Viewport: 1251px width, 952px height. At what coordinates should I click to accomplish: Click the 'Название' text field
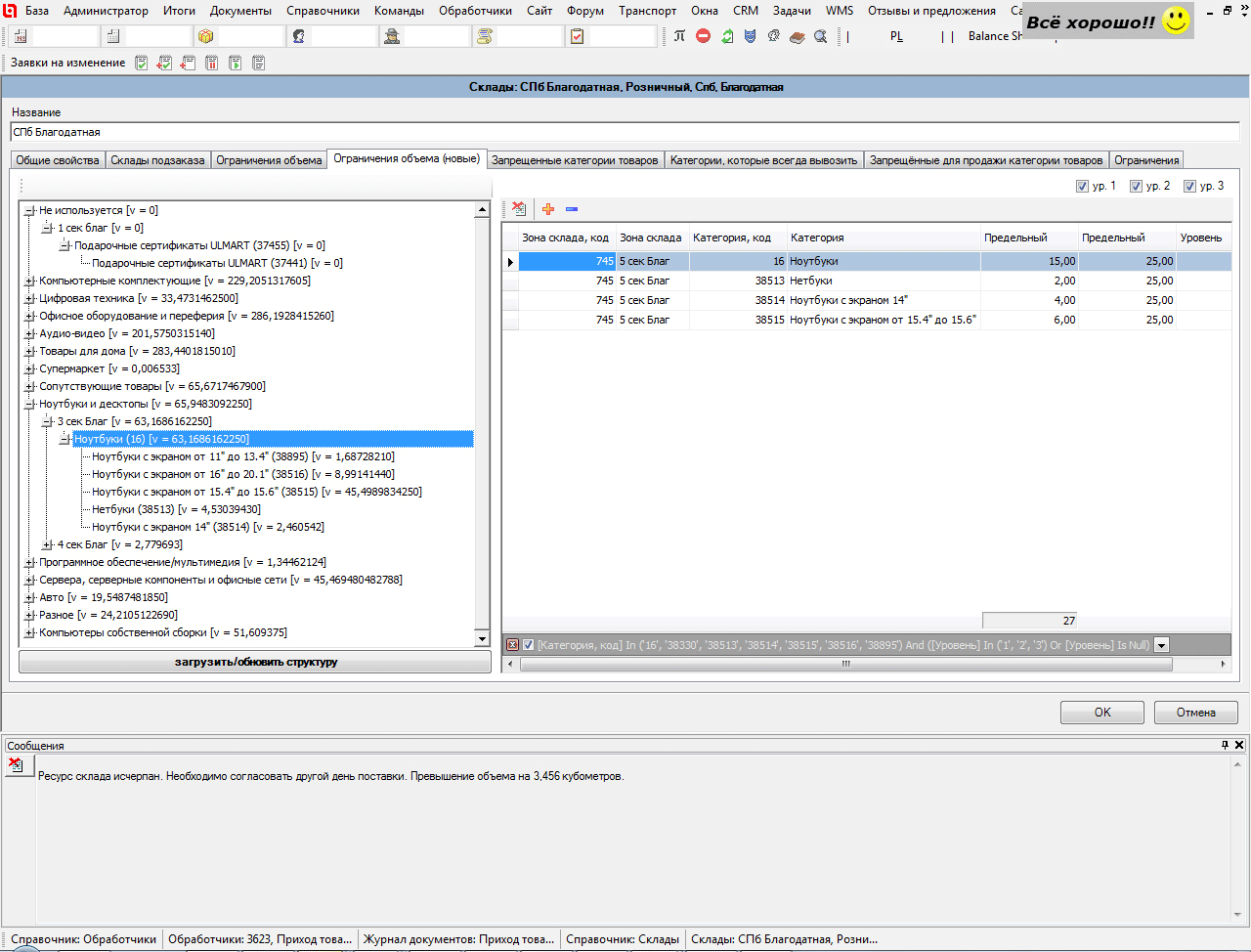pyautogui.click(x=625, y=132)
